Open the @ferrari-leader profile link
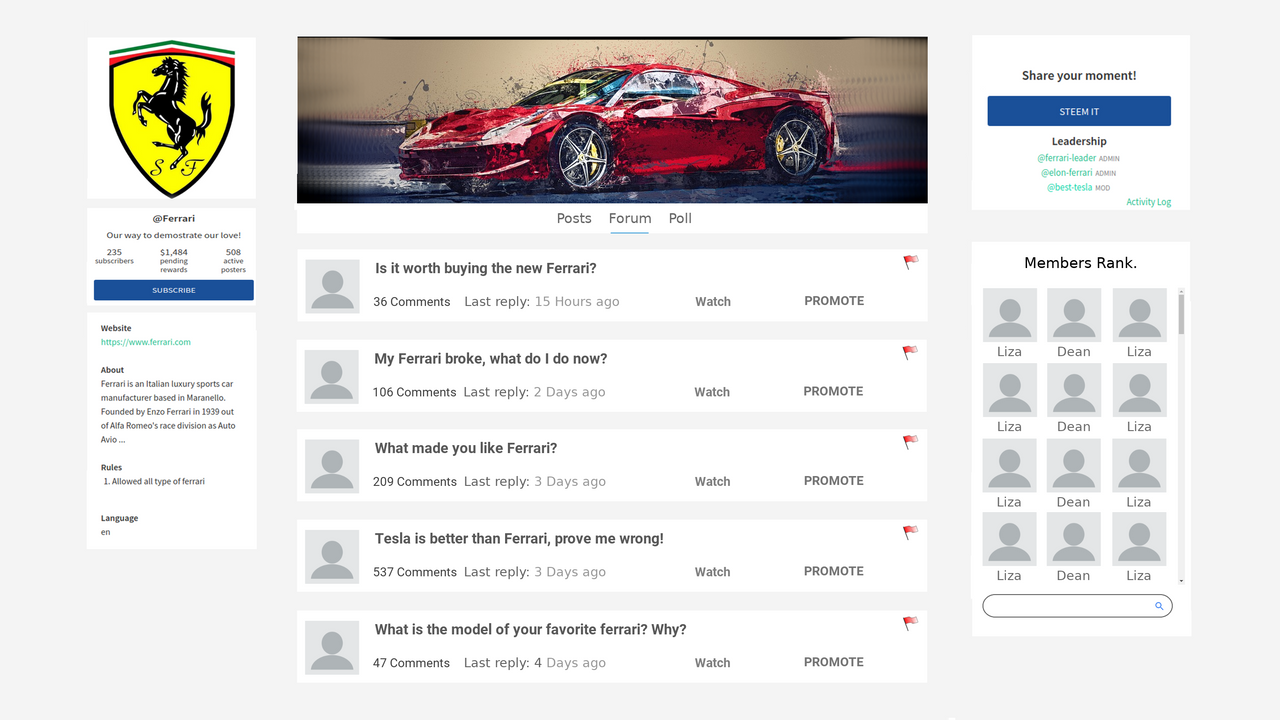The image size is (1280, 720). 1067,158
